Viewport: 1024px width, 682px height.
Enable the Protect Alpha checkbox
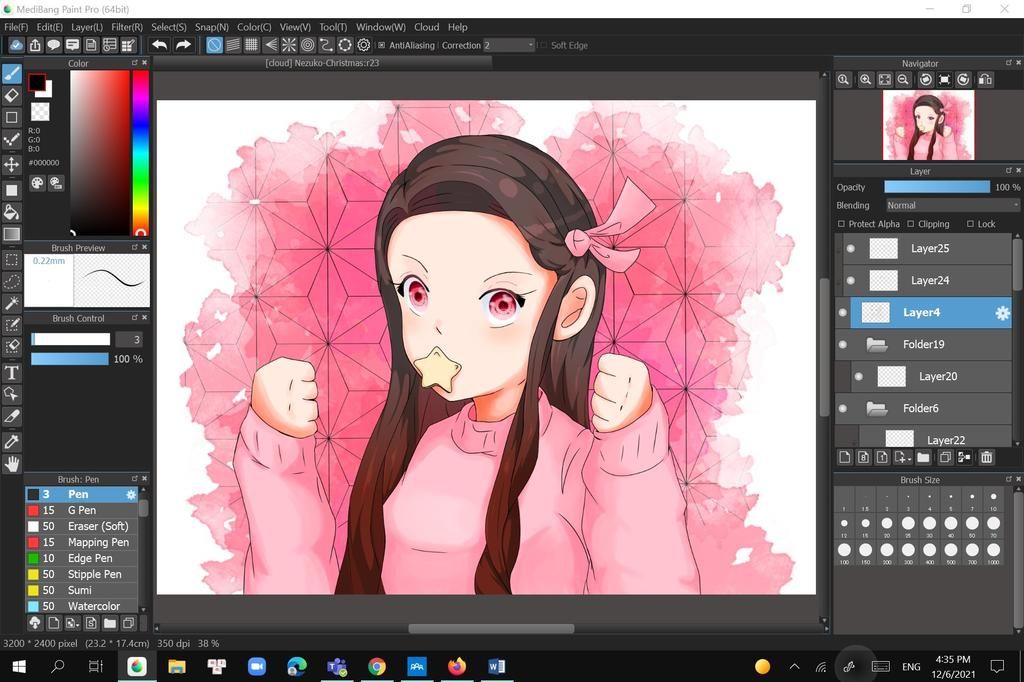pyautogui.click(x=841, y=224)
